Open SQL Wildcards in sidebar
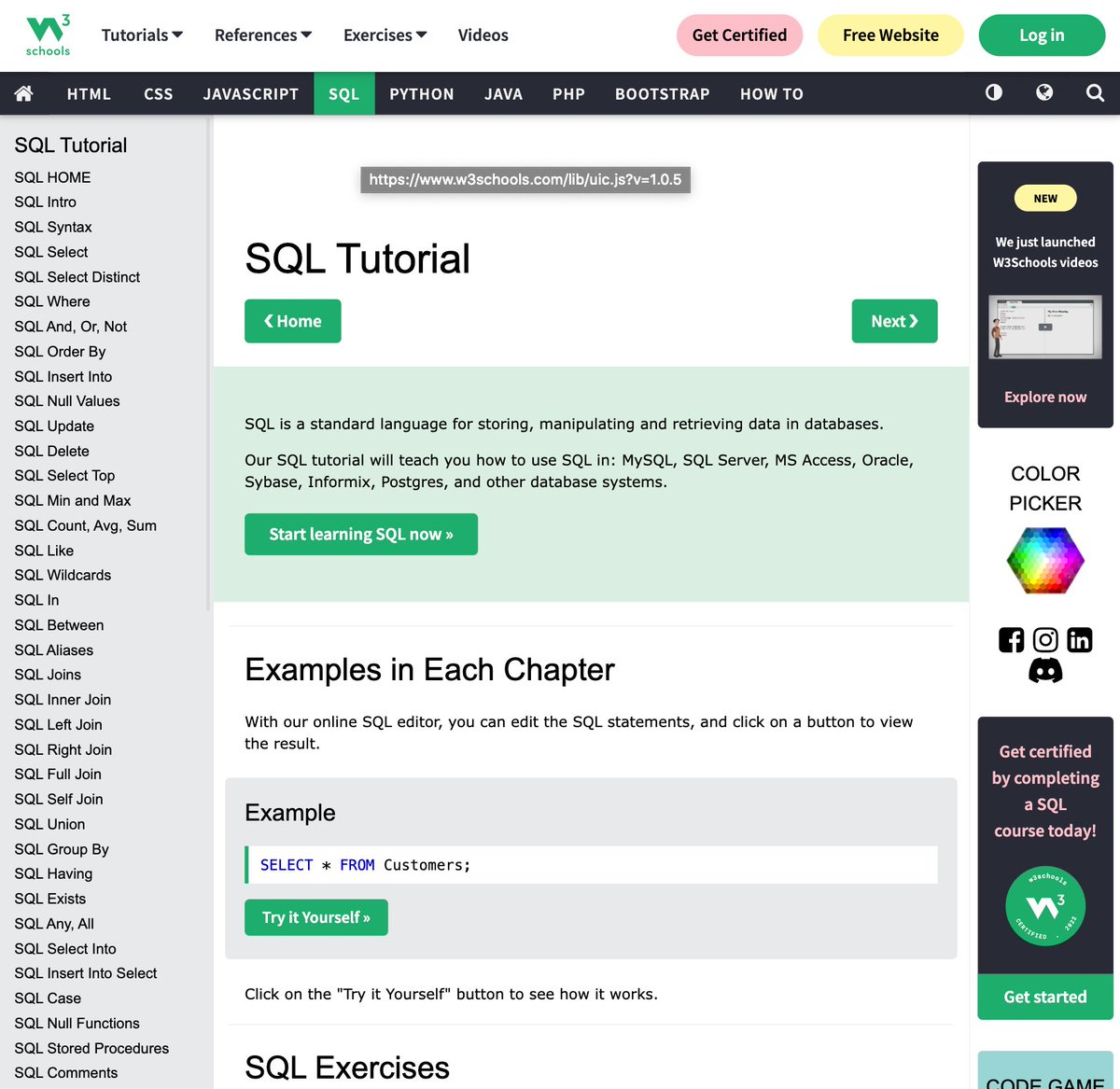Image resolution: width=1120 pixels, height=1089 pixels. (x=63, y=575)
